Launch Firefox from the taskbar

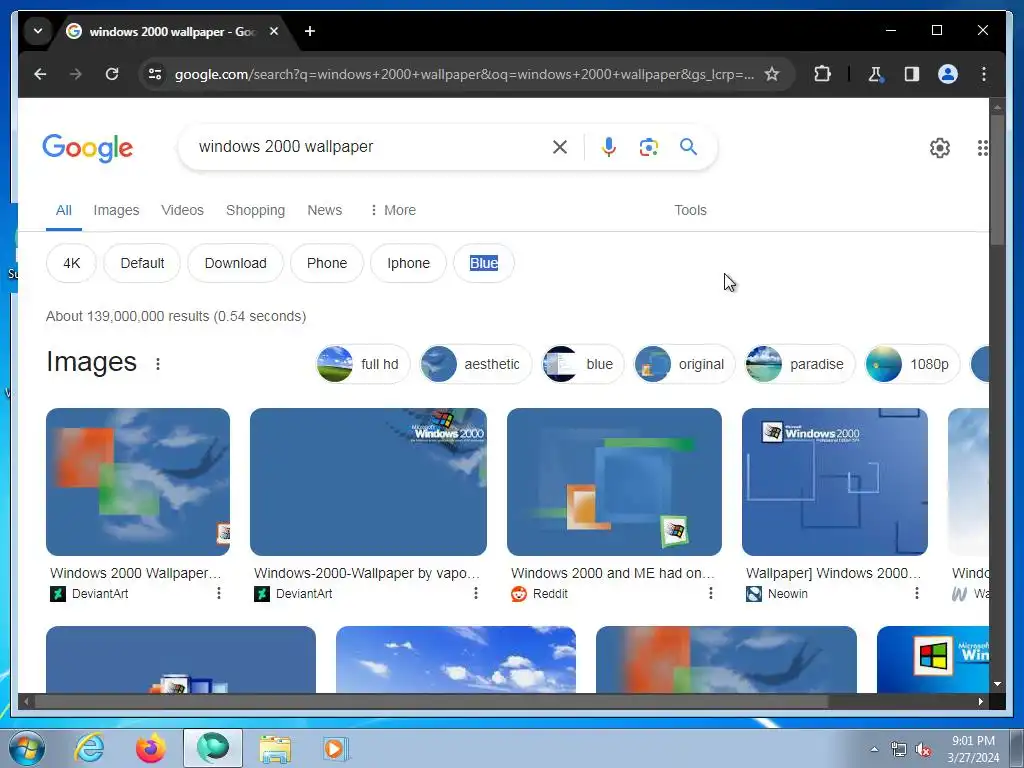pyautogui.click(x=151, y=748)
